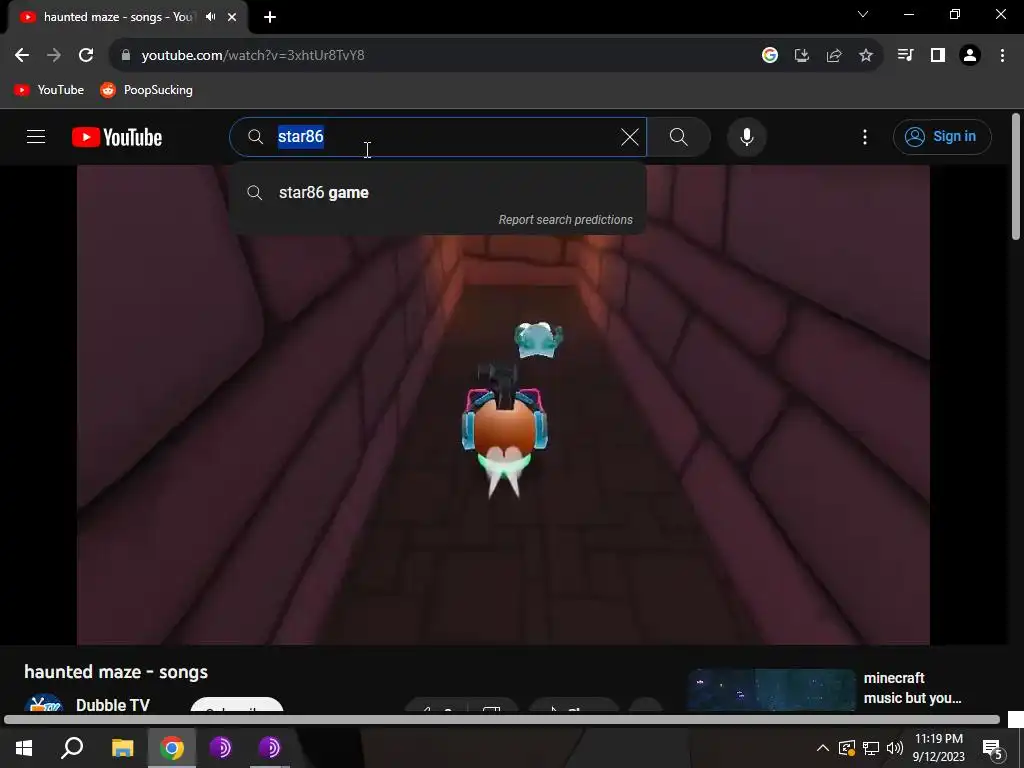
Task: Open the volume tray icon
Action: [x=895, y=748]
